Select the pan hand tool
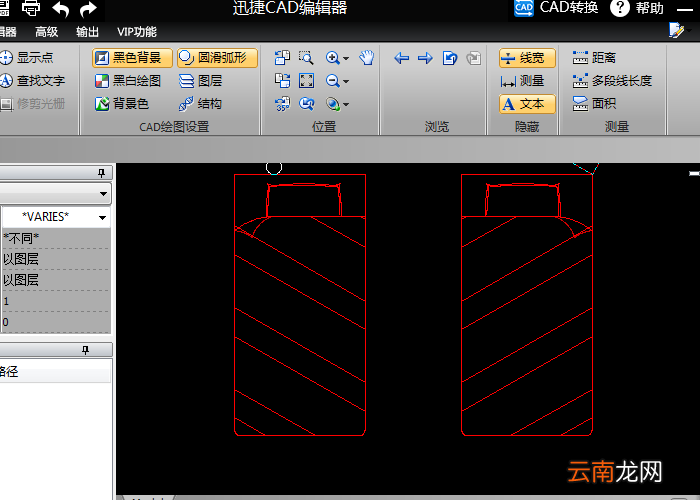This screenshot has height=500, width=700. point(367,58)
